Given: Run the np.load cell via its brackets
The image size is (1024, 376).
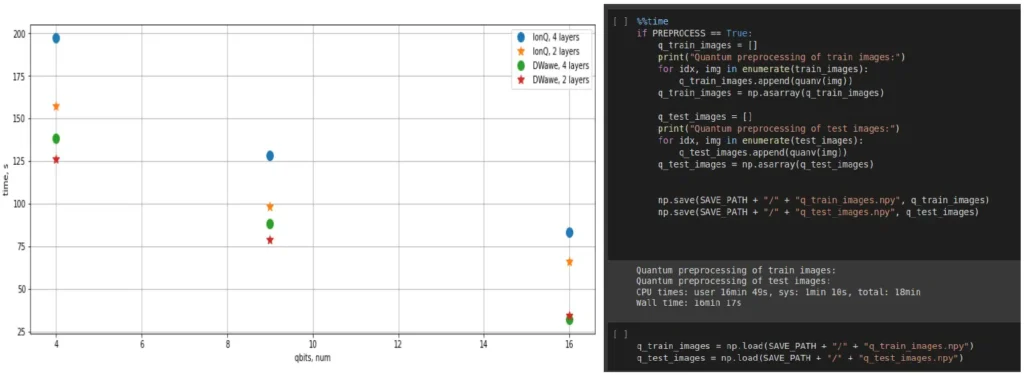Looking at the screenshot, I should coord(619,333).
